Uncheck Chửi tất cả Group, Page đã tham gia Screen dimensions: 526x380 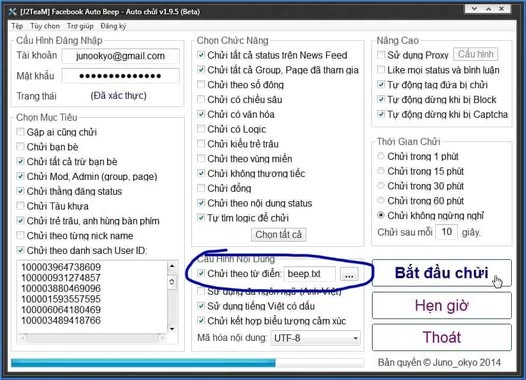point(201,69)
